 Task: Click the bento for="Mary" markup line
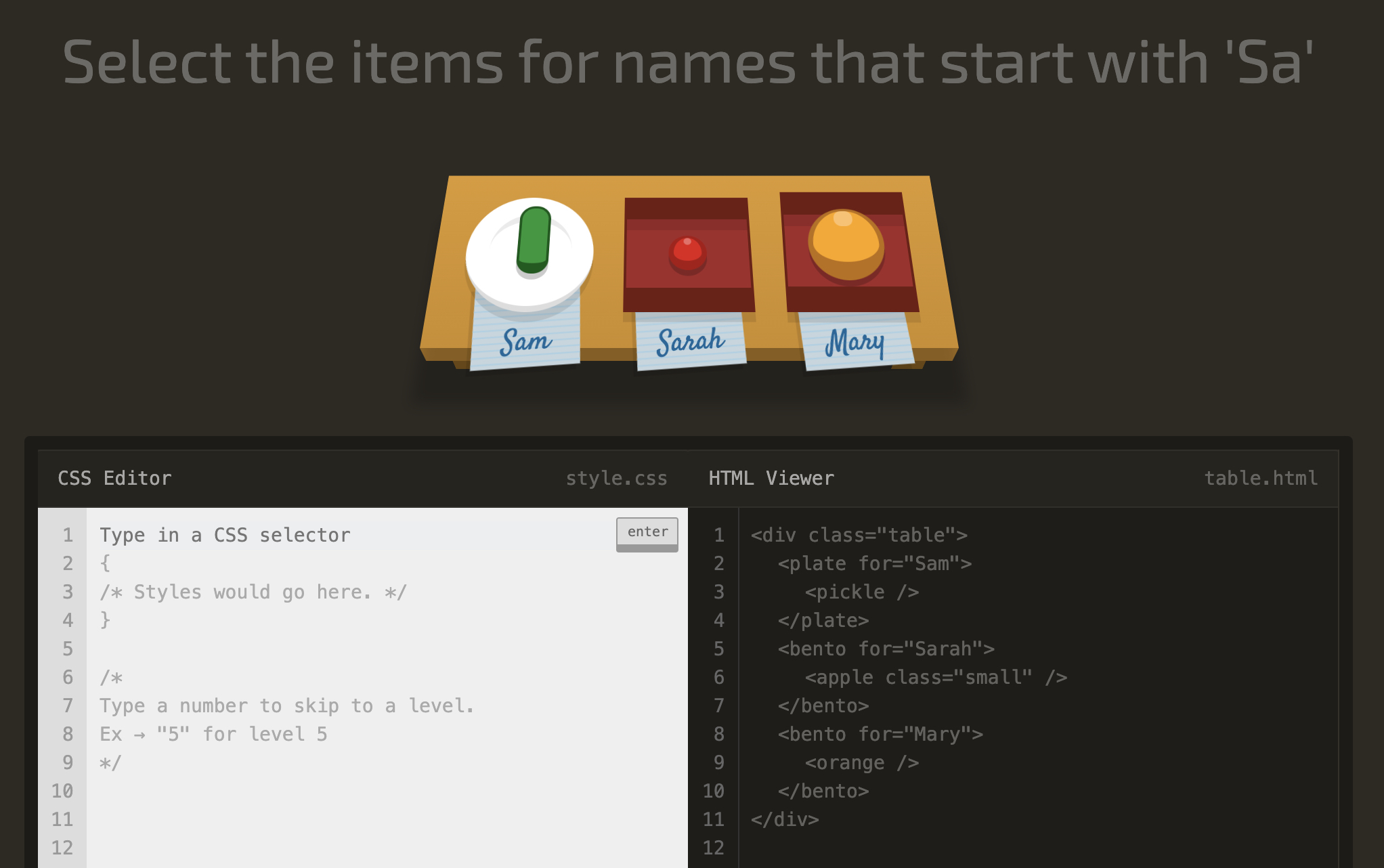coord(880,734)
